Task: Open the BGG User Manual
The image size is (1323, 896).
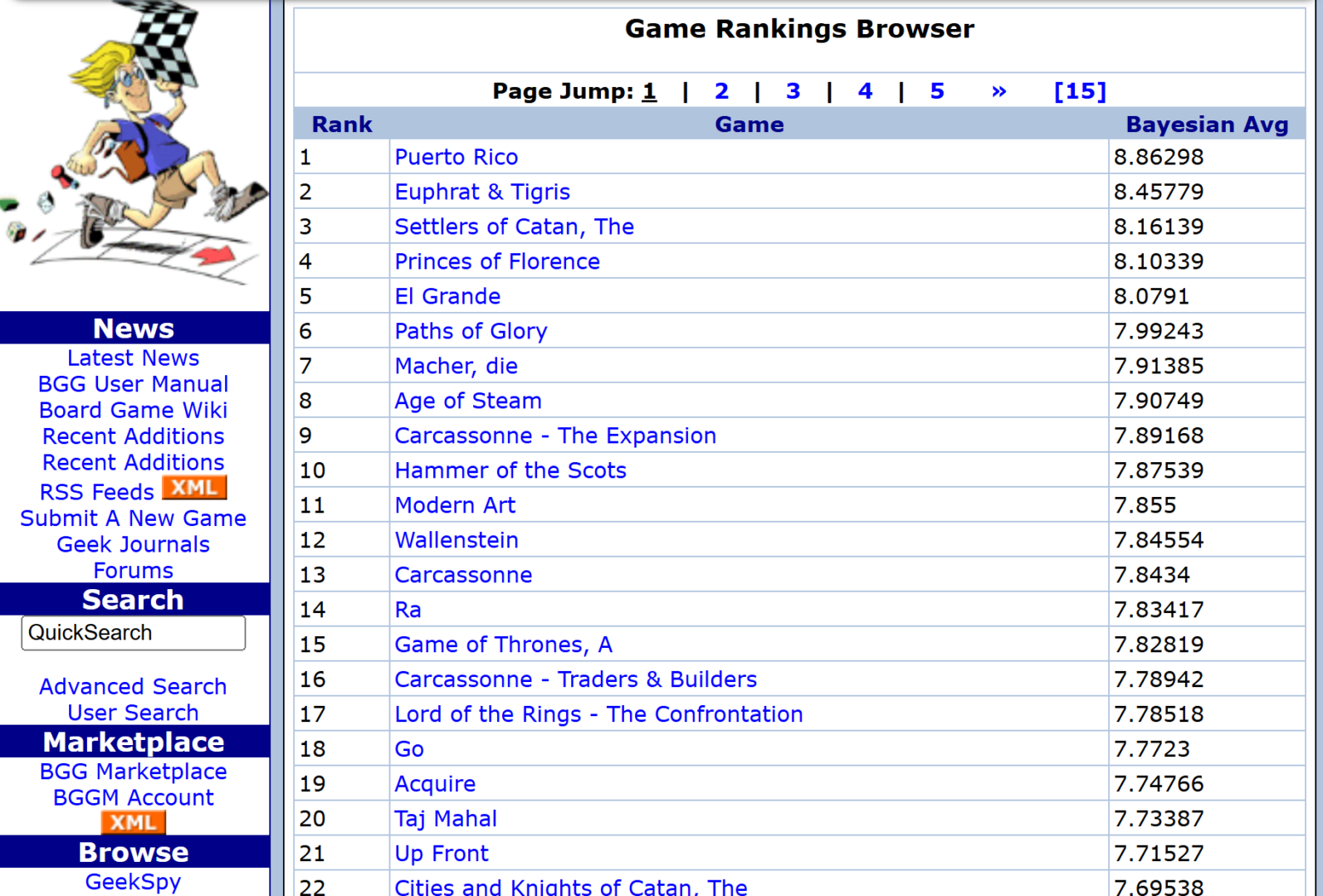Action: 134,384
